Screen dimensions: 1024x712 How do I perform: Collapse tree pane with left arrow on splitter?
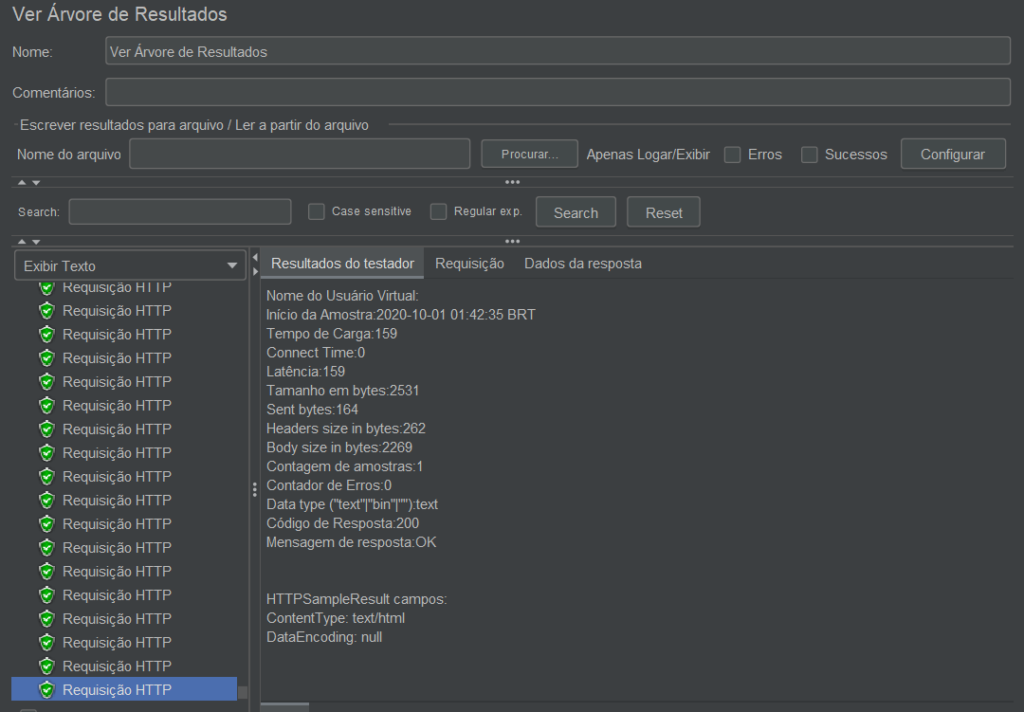click(x=255, y=257)
